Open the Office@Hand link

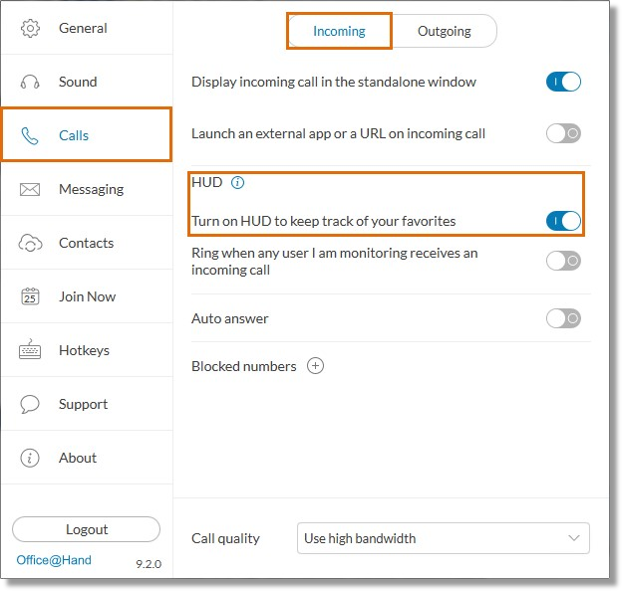click(54, 560)
